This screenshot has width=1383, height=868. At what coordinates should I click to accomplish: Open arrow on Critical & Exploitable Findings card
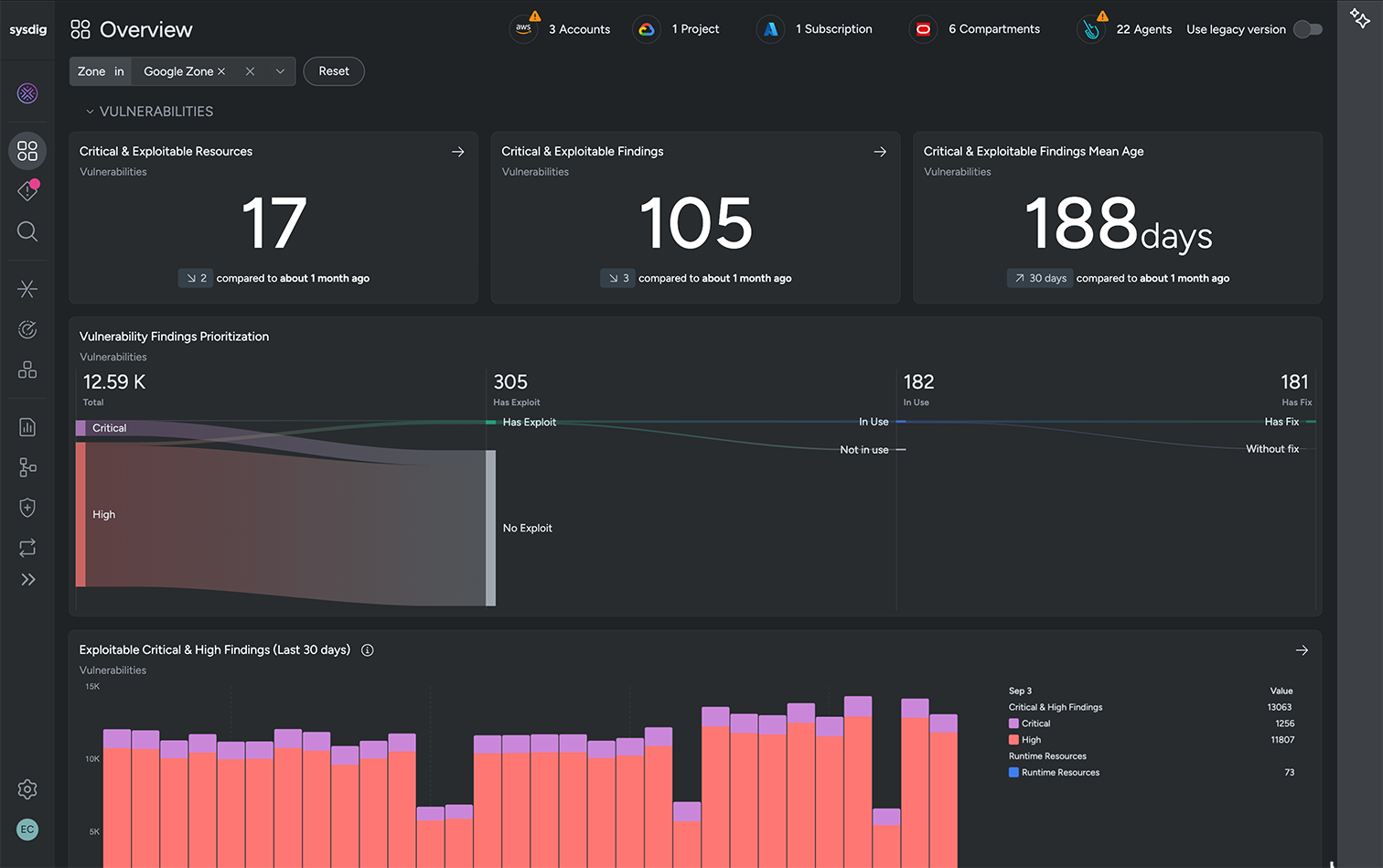click(x=880, y=152)
